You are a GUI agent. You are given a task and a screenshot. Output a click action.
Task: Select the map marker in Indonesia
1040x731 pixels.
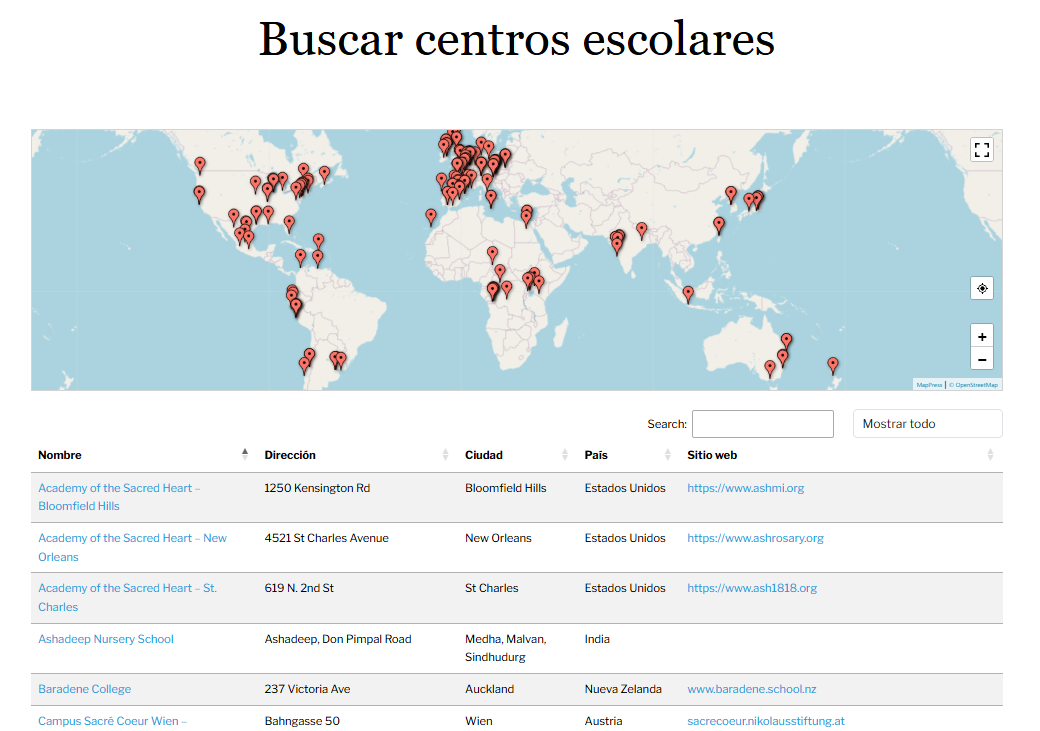[x=688, y=294]
